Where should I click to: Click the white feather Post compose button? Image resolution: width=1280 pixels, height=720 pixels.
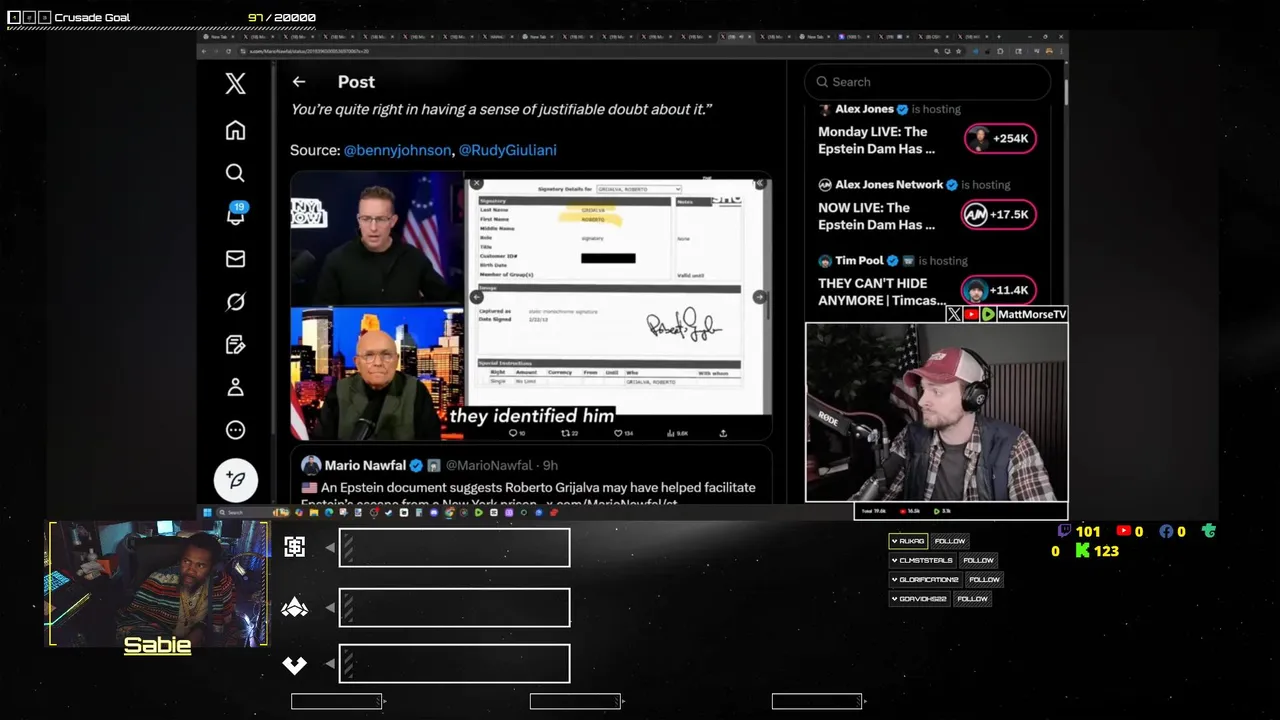pyautogui.click(x=236, y=480)
